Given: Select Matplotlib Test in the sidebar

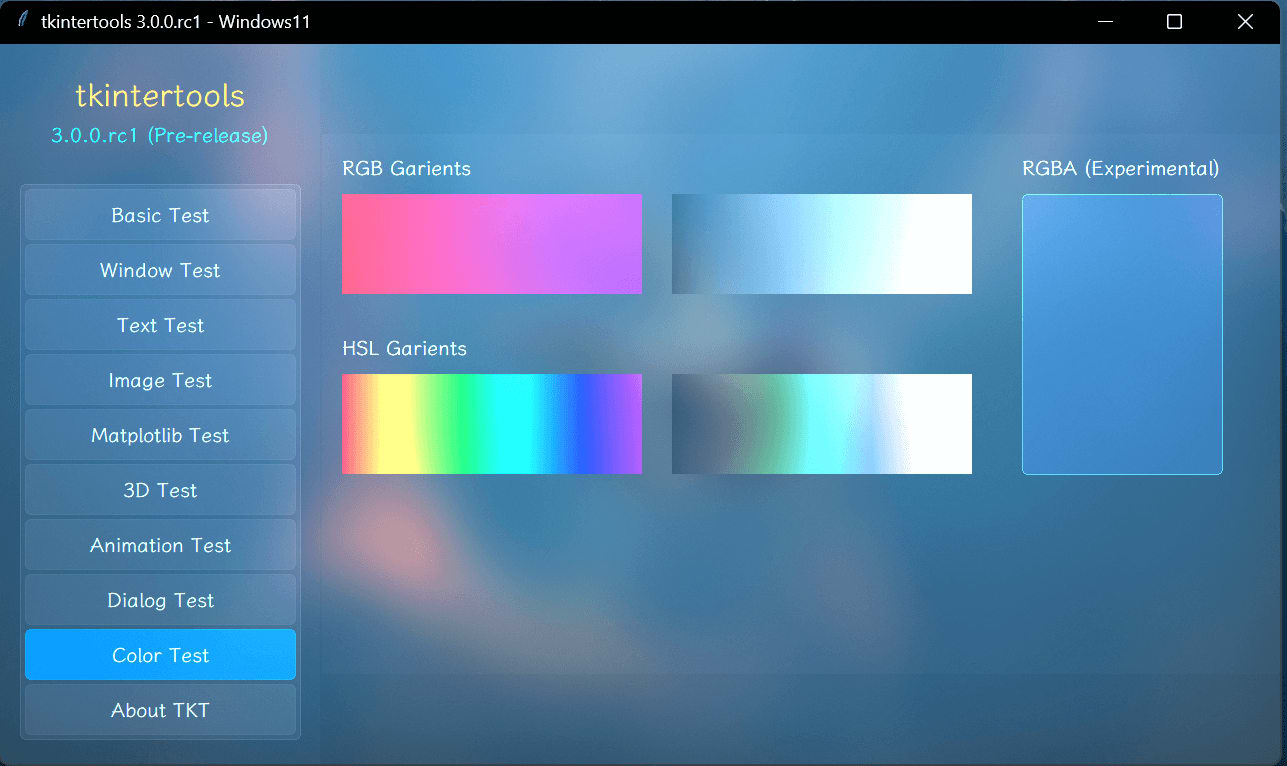Looking at the screenshot, I should pyautogui.click(x=160, y=435).
